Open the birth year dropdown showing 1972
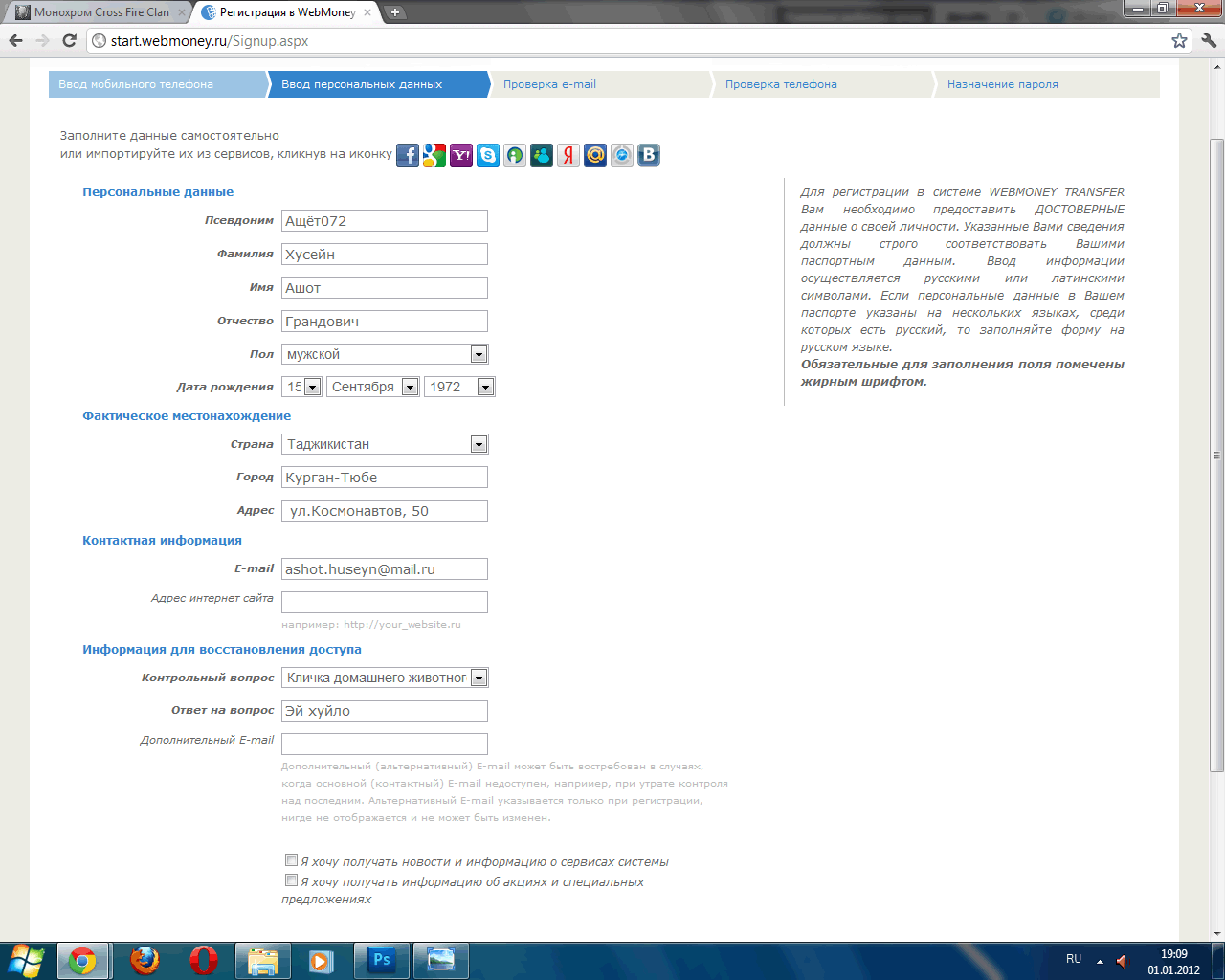1225x980 pixels. point(459,387)
